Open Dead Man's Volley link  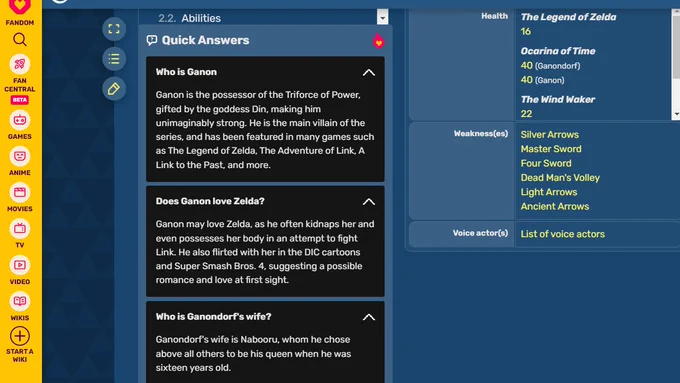coord(560,177)
